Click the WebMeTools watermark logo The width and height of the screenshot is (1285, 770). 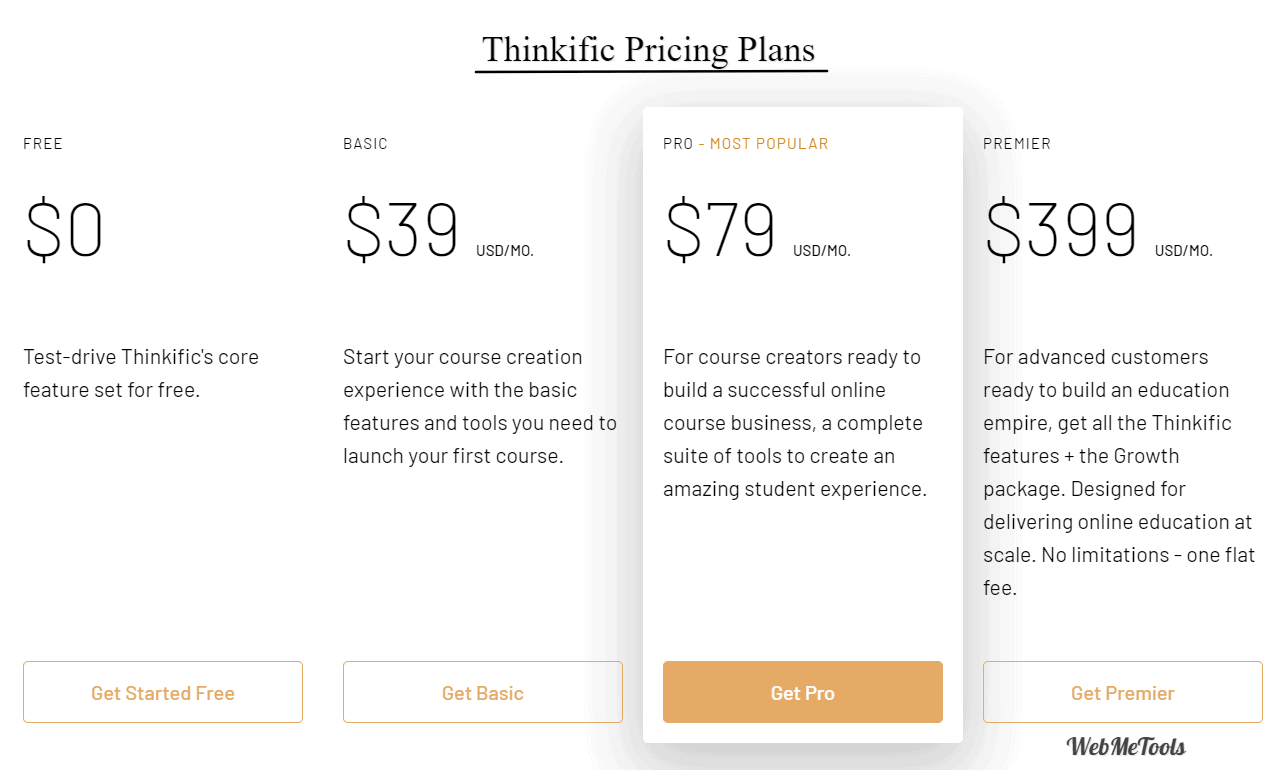pos(1126,746)
